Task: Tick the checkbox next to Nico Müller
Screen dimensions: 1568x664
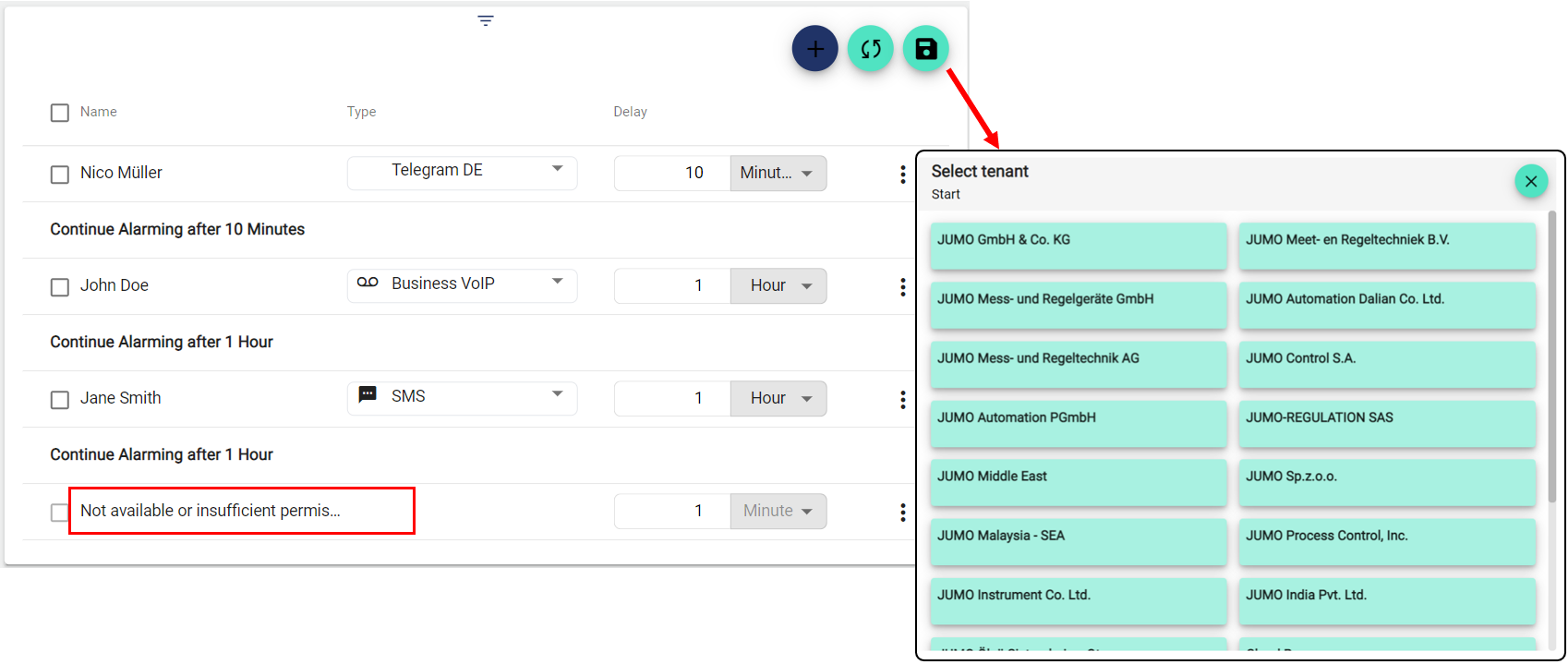Action: pos(60,174)
